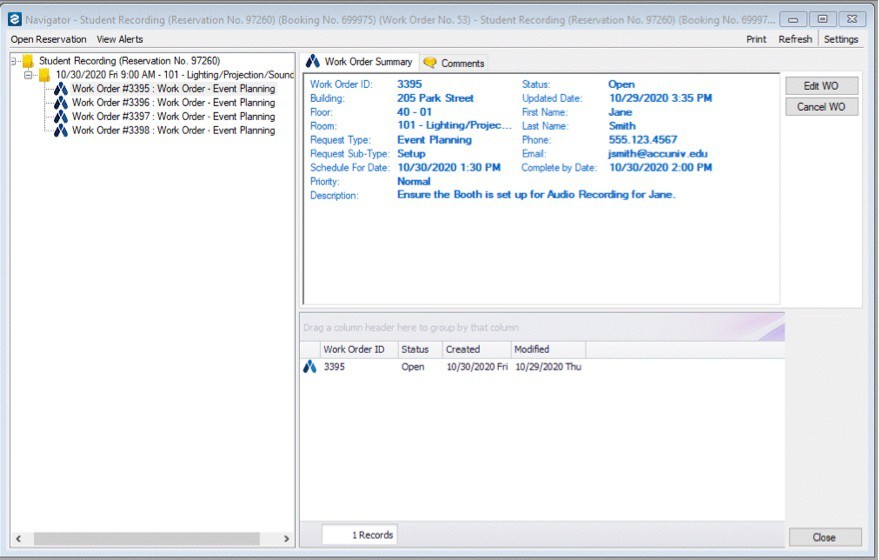Image resolution: width=879 pixels, height=560 pixels.
Task: Switch to the Comments tab
Action: click(454, 63)
